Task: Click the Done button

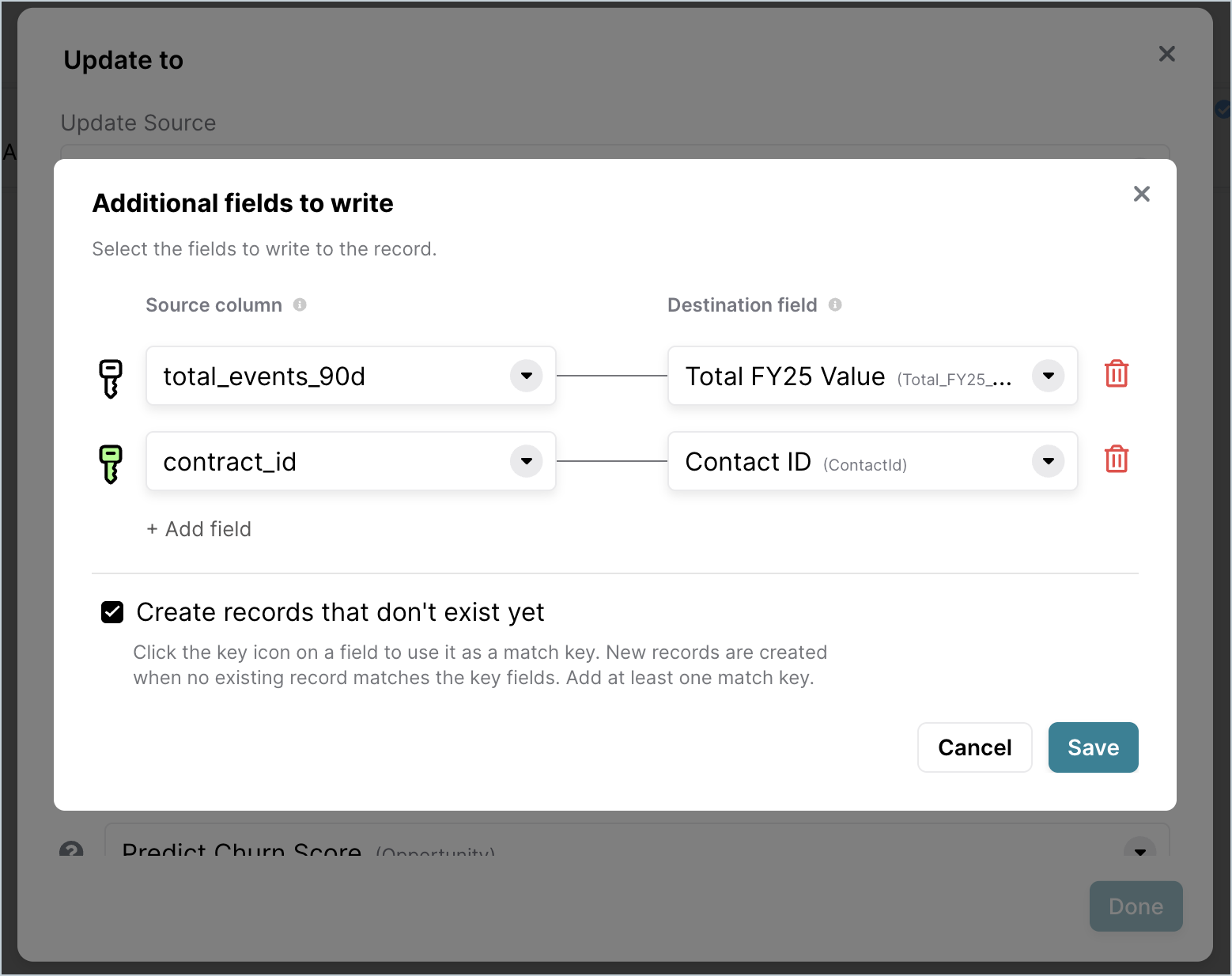Action: [1136, 906]
